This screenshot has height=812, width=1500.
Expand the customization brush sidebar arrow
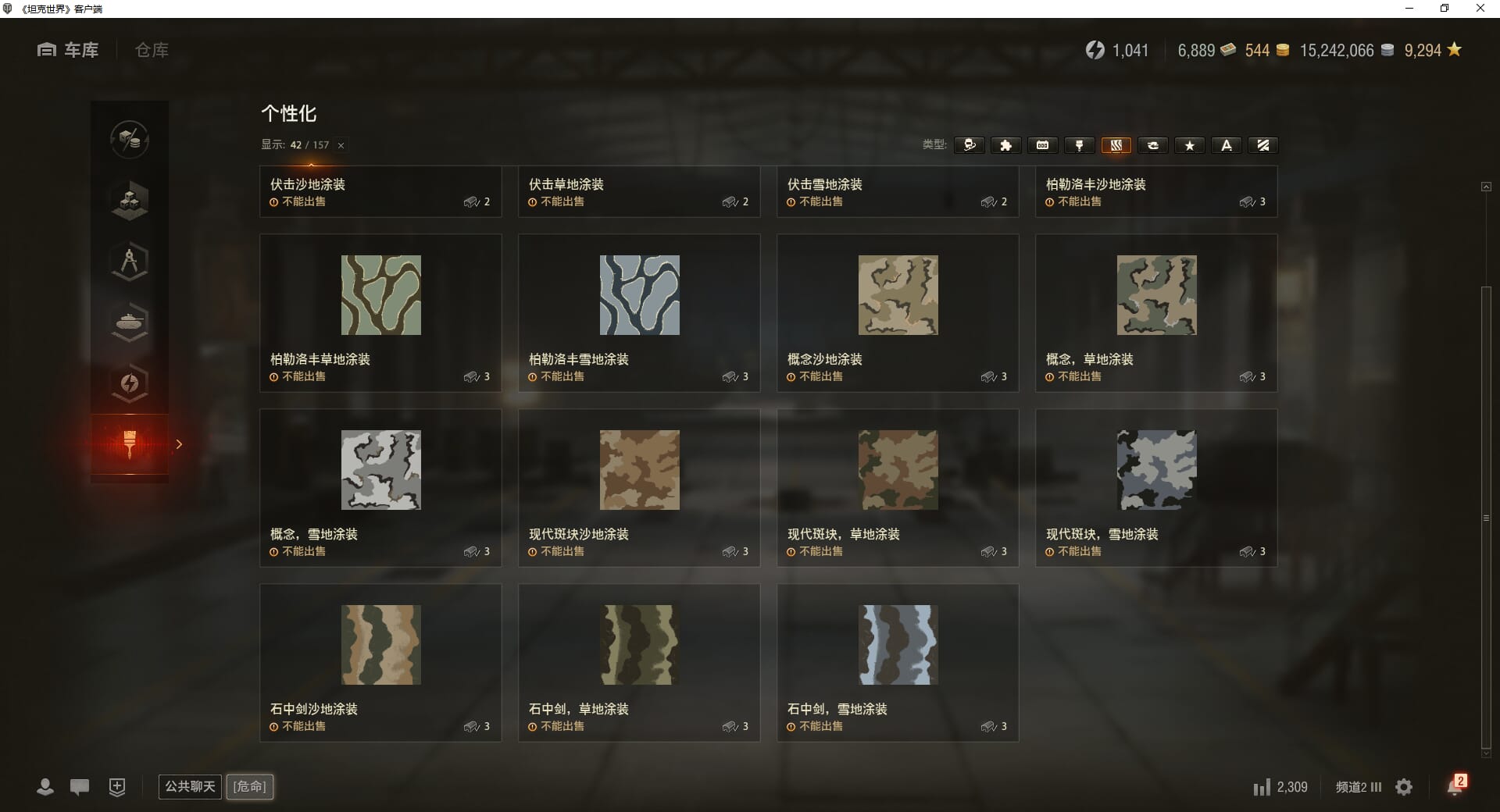click(179, 444)
